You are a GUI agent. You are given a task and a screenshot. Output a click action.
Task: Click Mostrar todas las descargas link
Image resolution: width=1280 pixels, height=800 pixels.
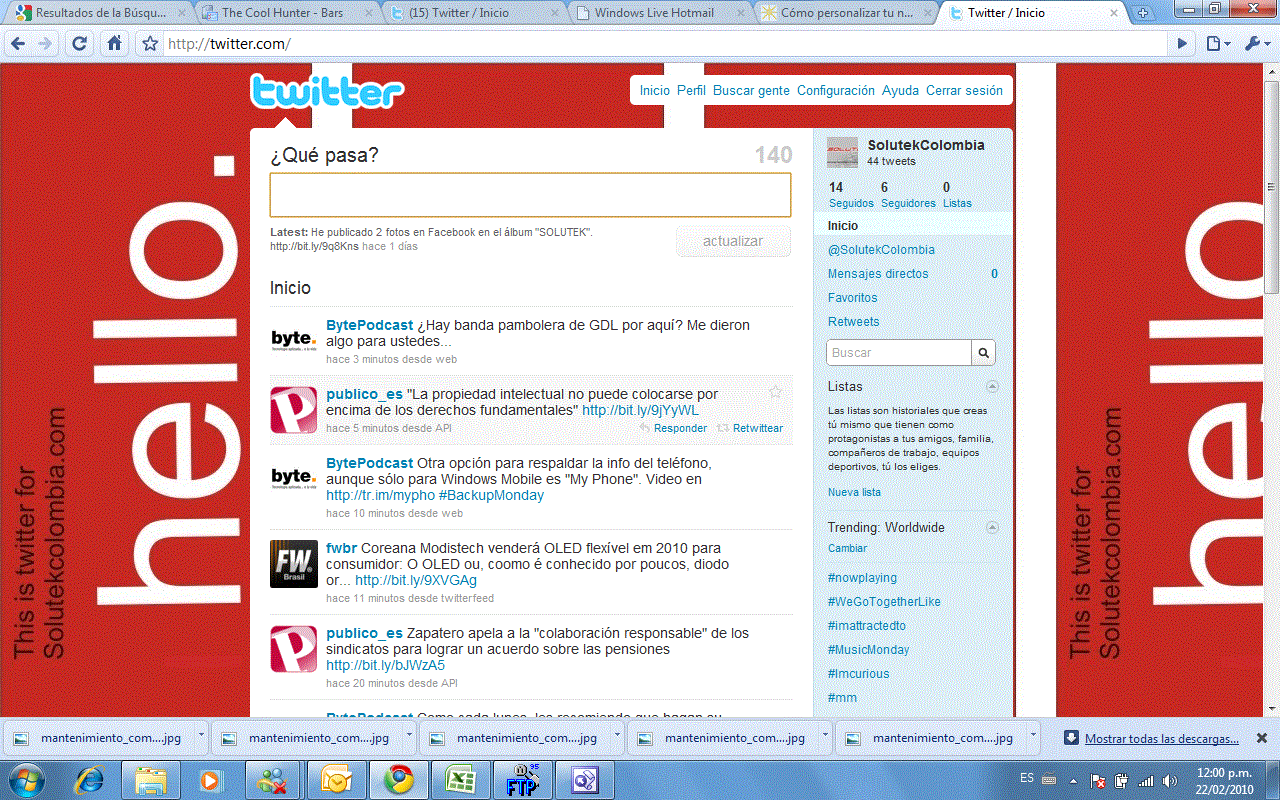tap(1162, 739)
